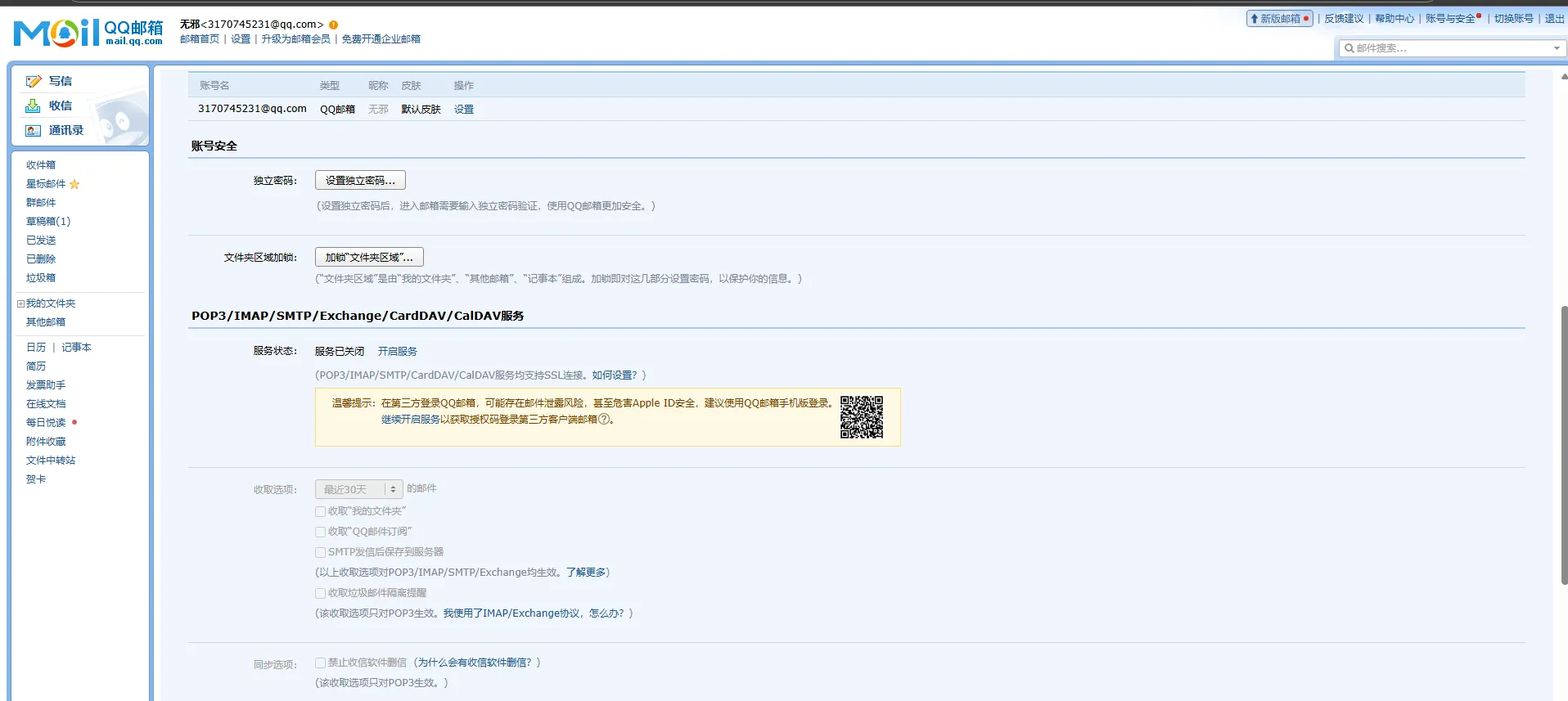
Task: Click the magnifier icon in search box
Action: tap(1349, 48)
